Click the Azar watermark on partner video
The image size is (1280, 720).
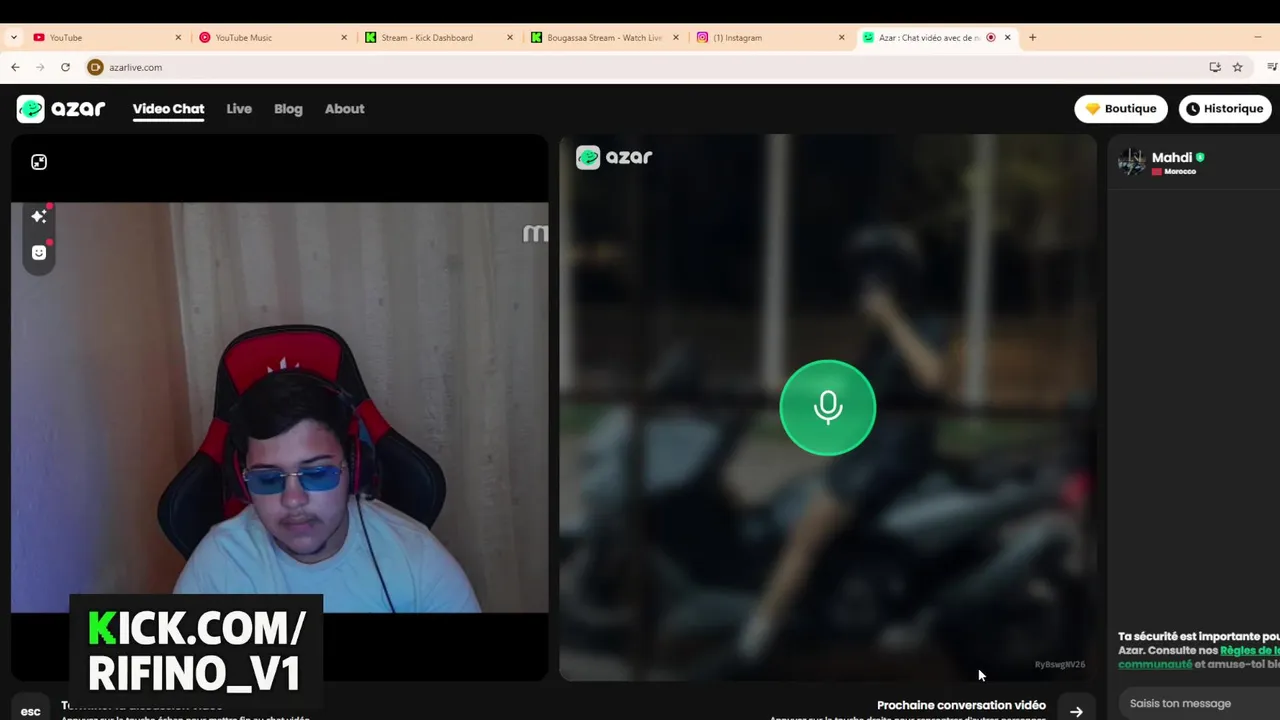pyautogui.click(x=614, y=157)
